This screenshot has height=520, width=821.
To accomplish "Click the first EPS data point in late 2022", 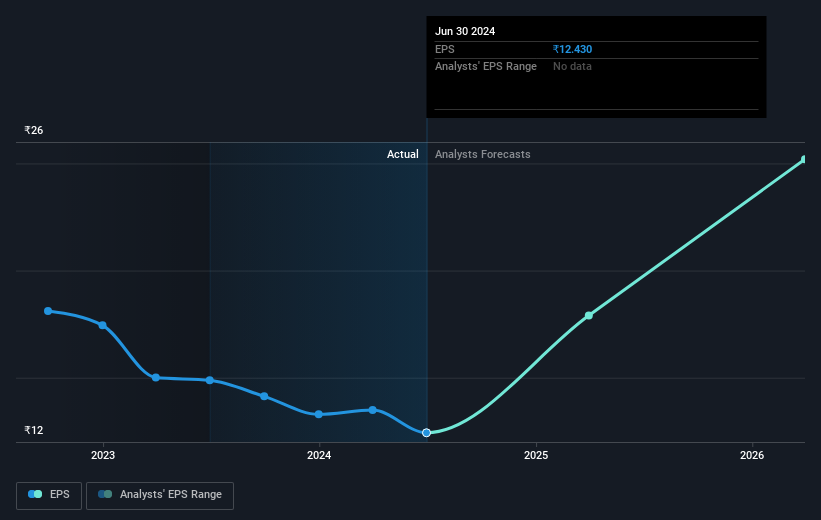I will (48, 311).
